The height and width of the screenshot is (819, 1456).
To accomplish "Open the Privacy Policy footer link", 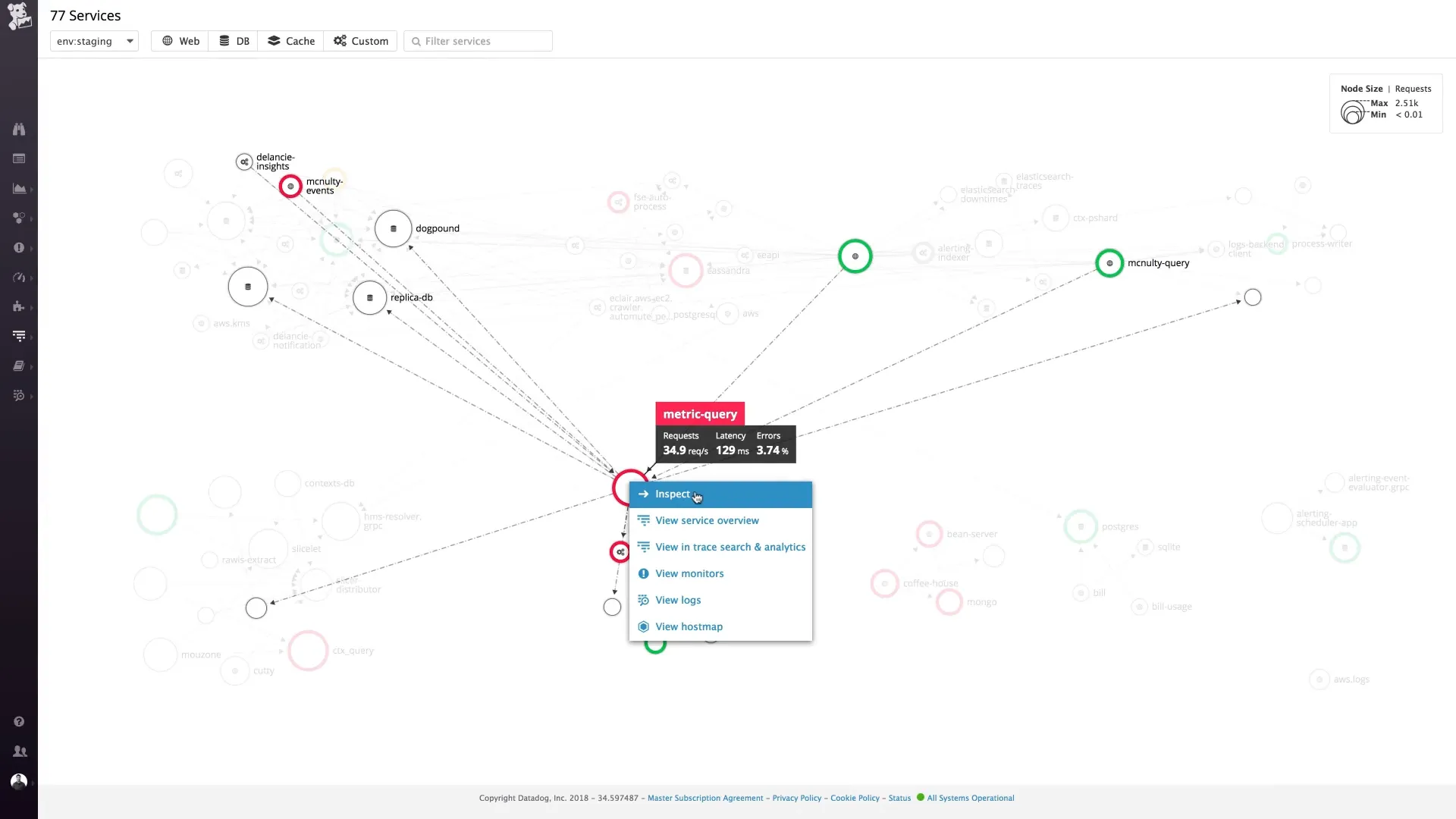I will coord(795,798).
